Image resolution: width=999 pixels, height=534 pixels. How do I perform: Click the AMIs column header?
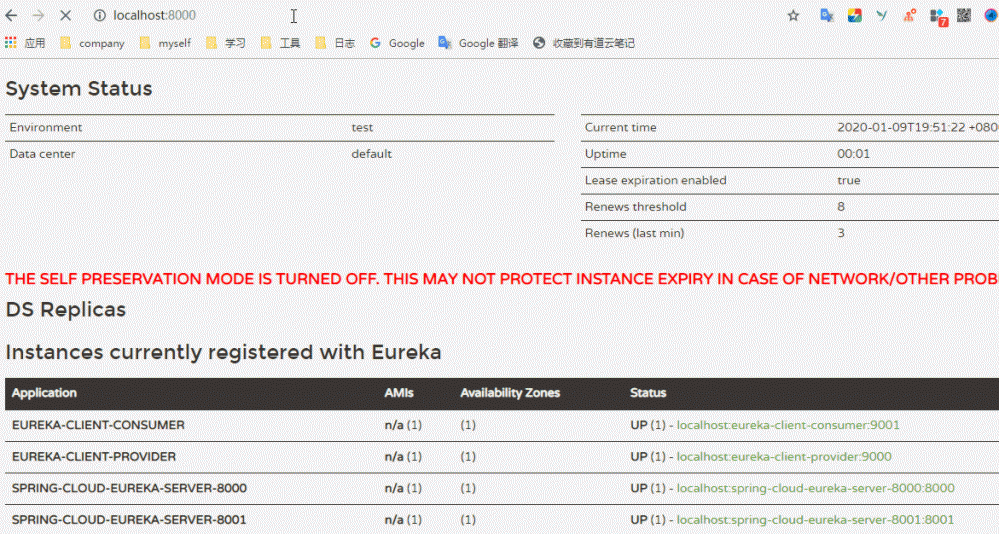tap(399, 393)
